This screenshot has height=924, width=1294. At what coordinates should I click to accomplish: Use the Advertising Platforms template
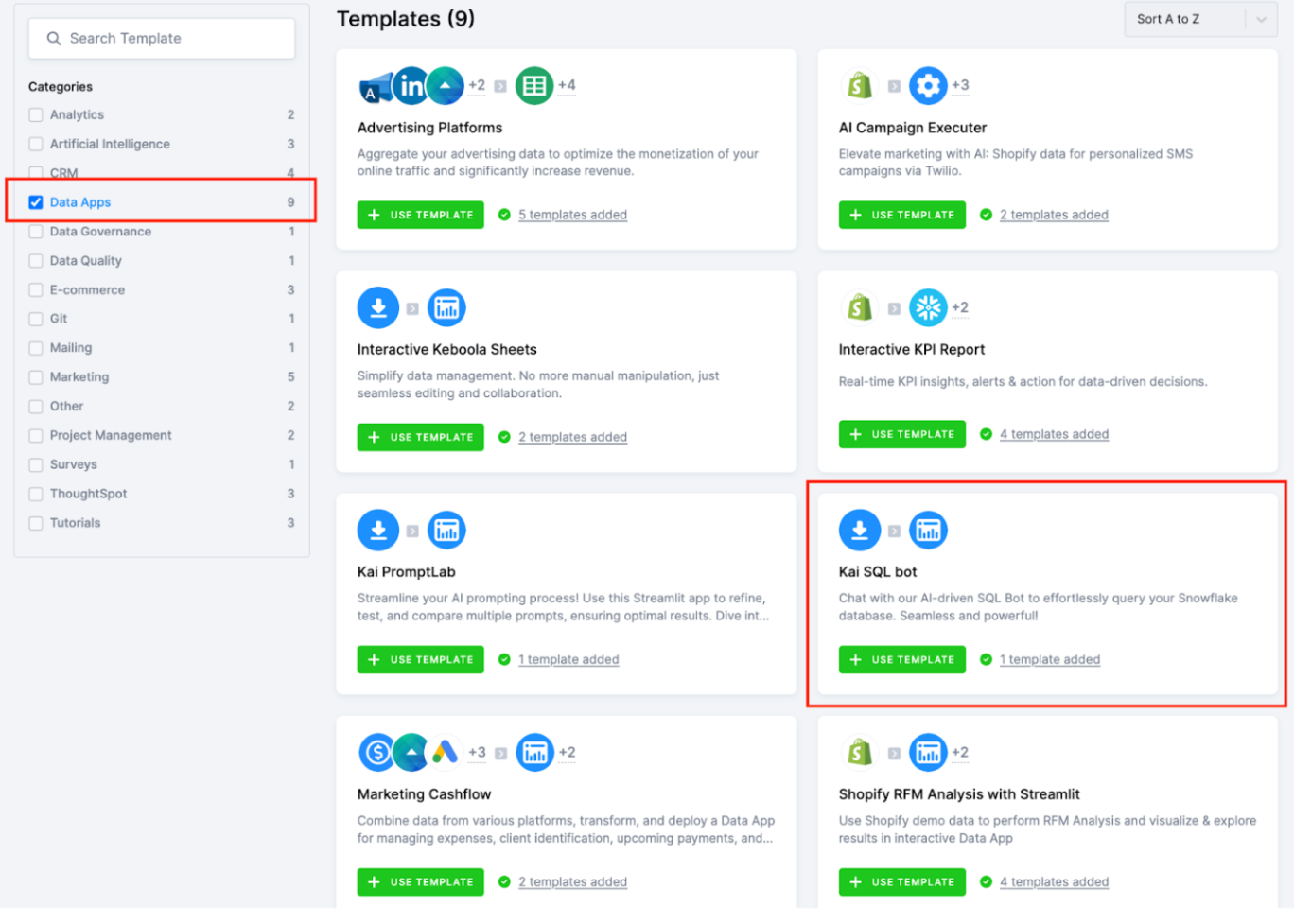[x=421, y=215]
